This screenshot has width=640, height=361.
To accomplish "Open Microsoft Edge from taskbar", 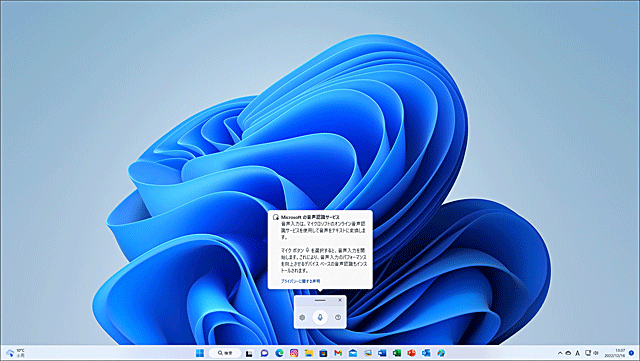I will (279, 353).
